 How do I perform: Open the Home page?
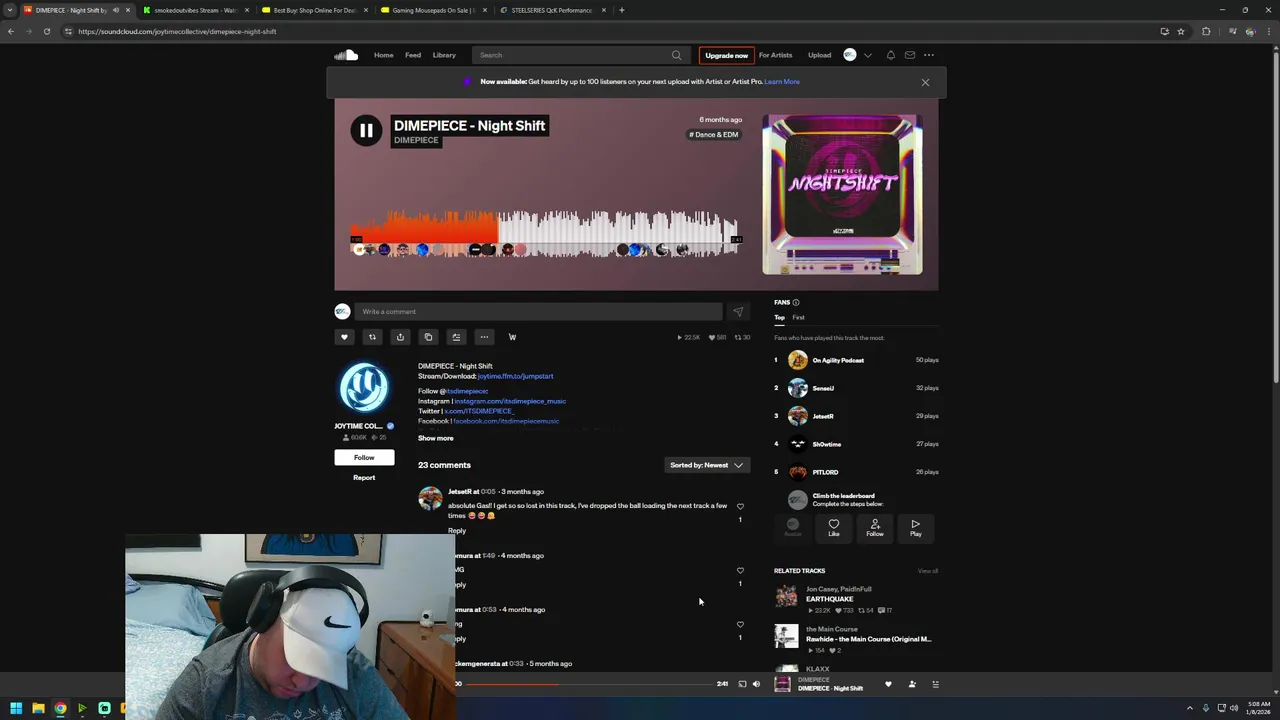coord(384,55)
